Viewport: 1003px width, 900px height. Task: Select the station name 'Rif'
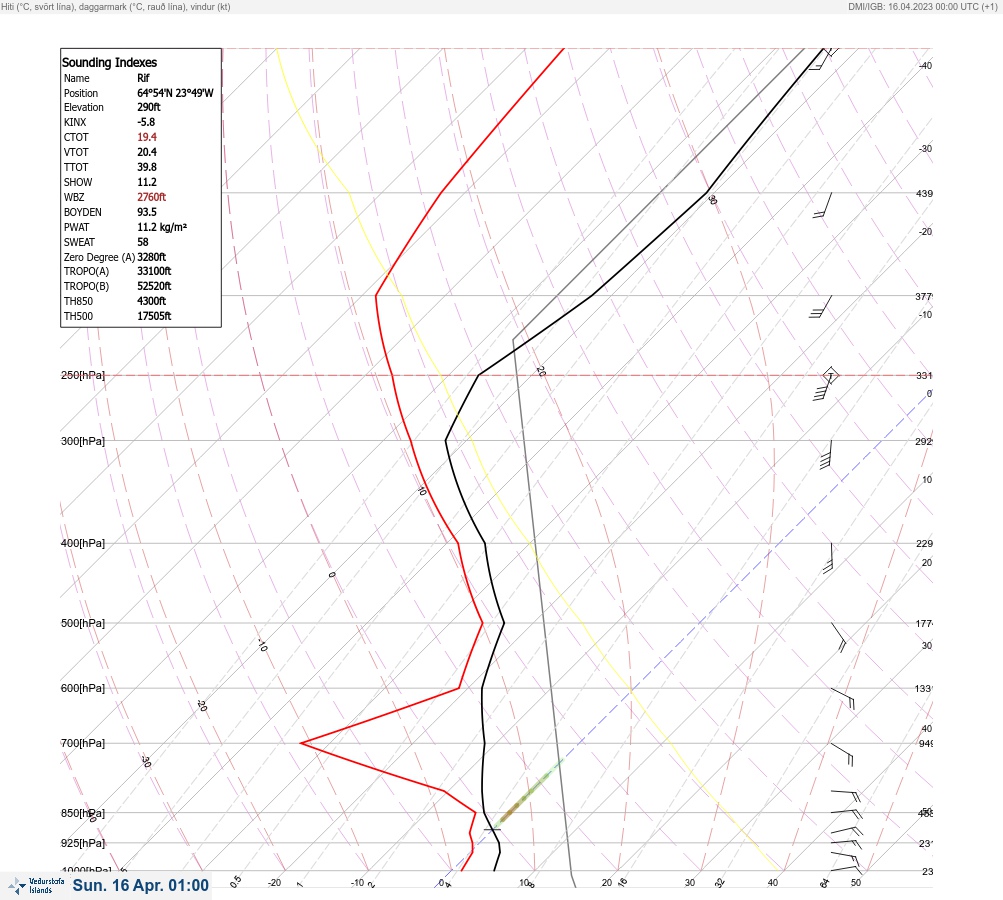[143, 78]
